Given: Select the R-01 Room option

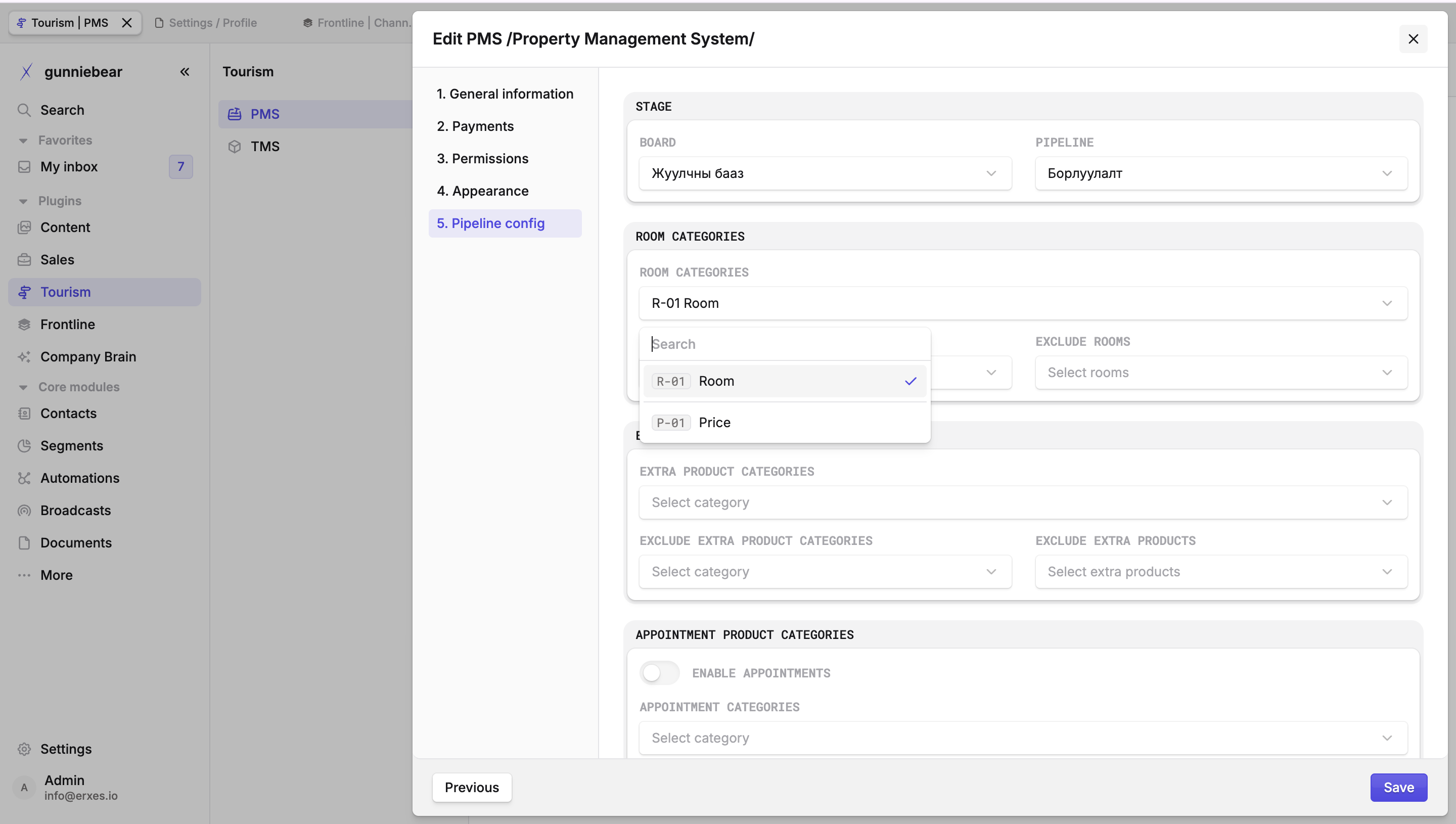Looking at the screenshot, I should (784, 382).
